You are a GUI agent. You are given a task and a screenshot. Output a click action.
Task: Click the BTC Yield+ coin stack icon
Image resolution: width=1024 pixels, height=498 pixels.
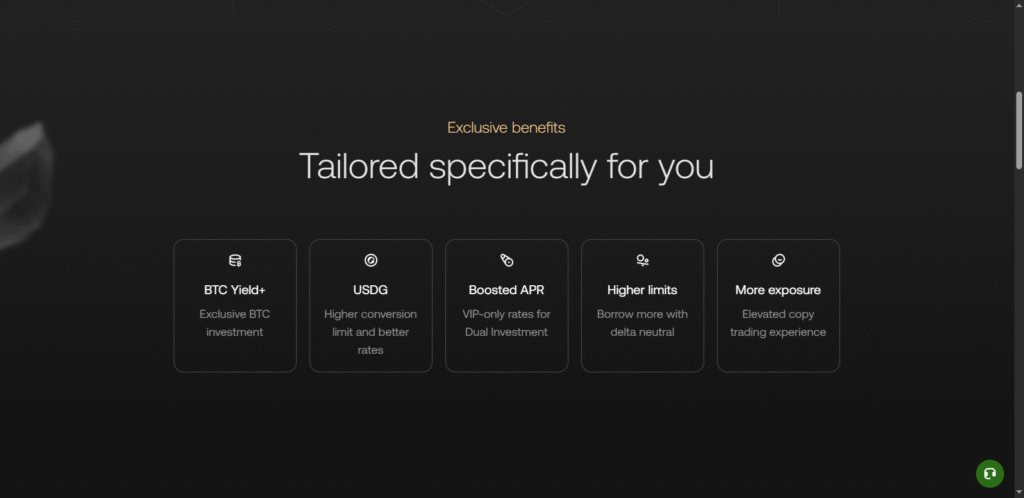[235, 261]
